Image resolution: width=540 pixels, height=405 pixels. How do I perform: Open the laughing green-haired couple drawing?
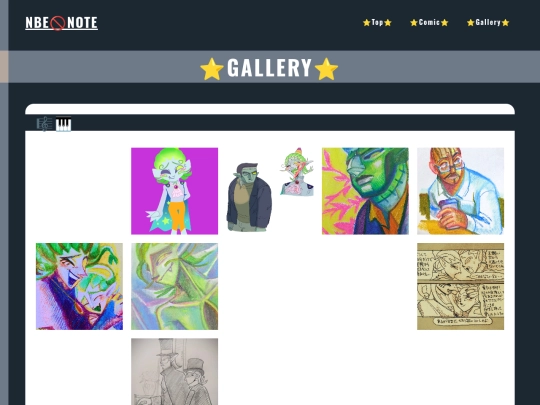click(x=79, y=287)
